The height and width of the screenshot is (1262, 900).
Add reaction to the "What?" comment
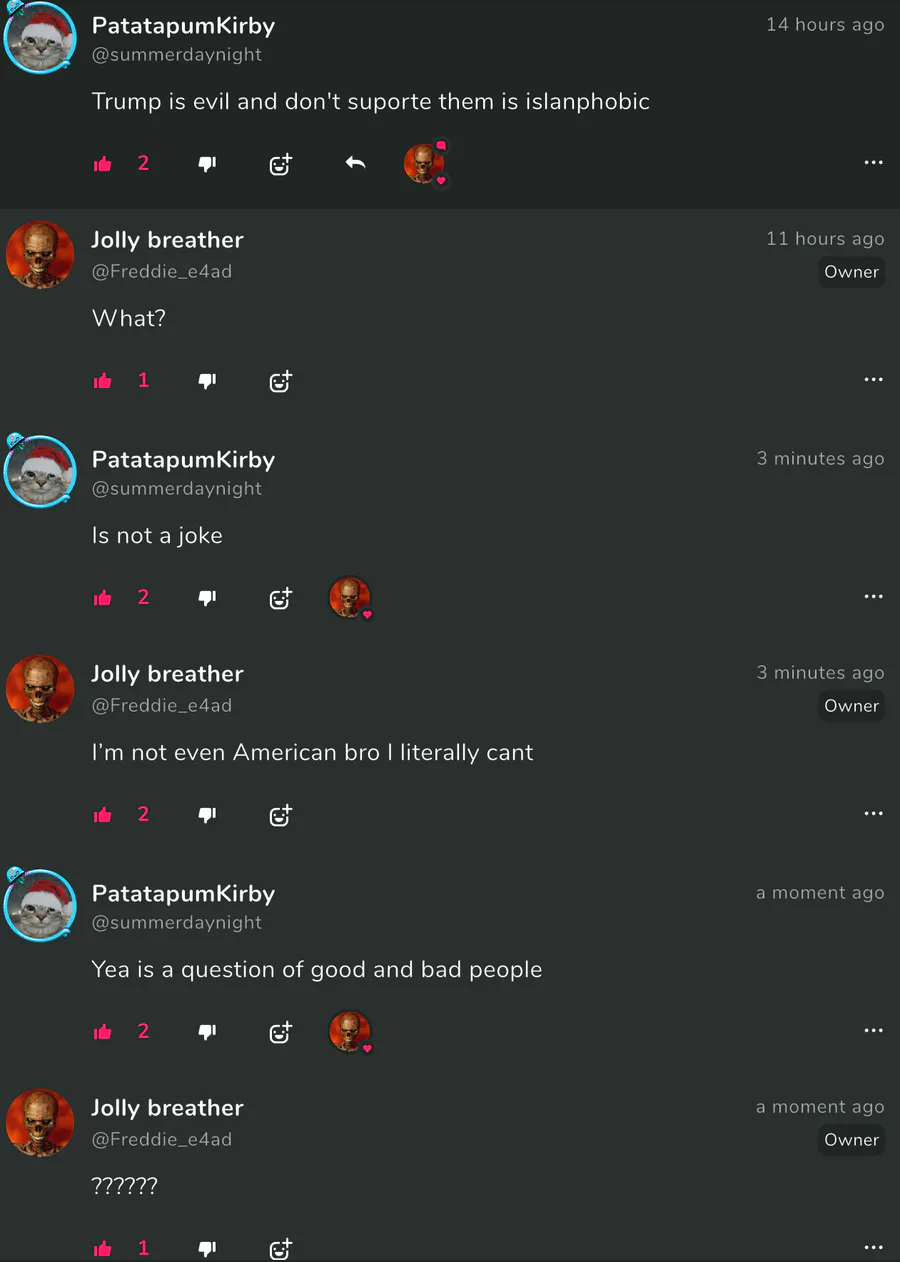click(280, 381)
